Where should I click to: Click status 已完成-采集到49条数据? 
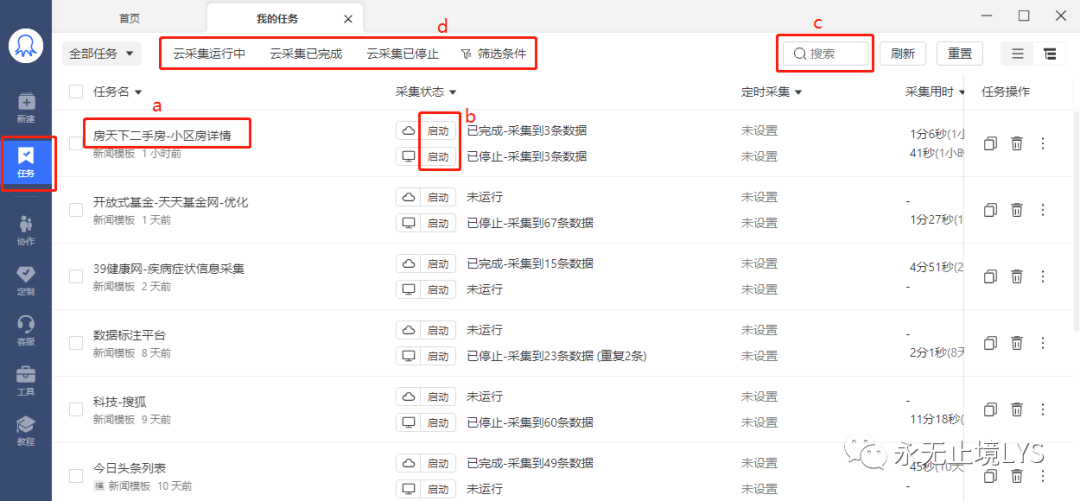[530, 462]
